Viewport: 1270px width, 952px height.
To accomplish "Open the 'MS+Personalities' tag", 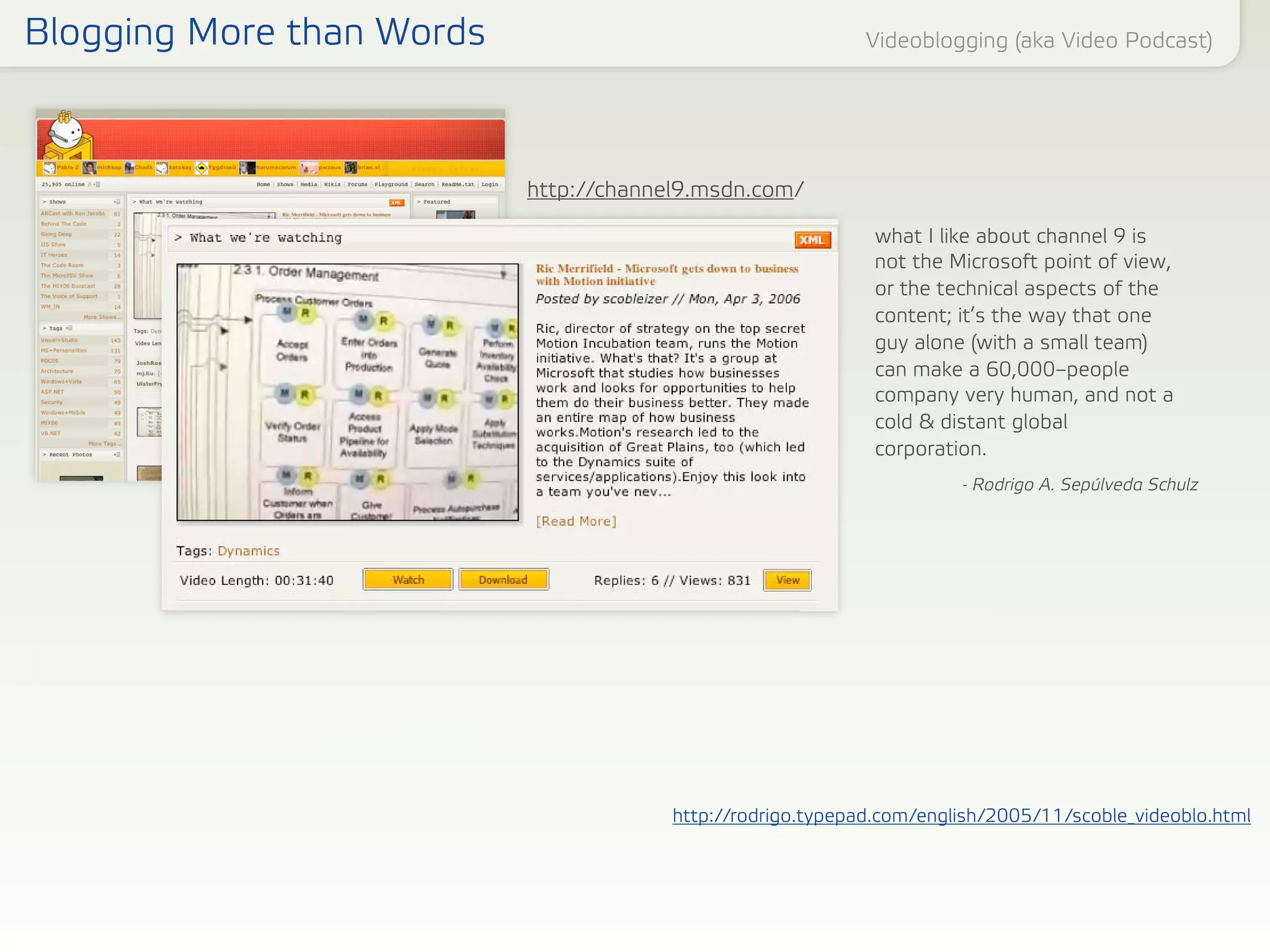I will [64, 351].
